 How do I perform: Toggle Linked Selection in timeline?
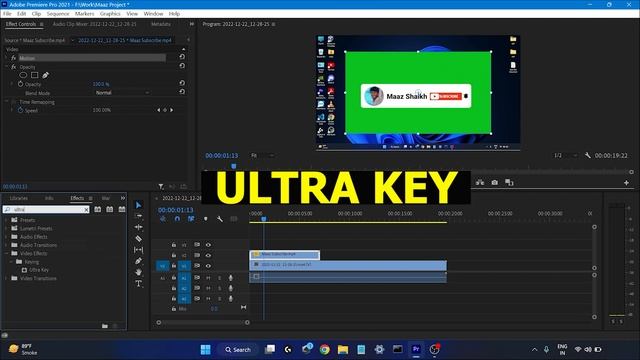coord(191,219)
